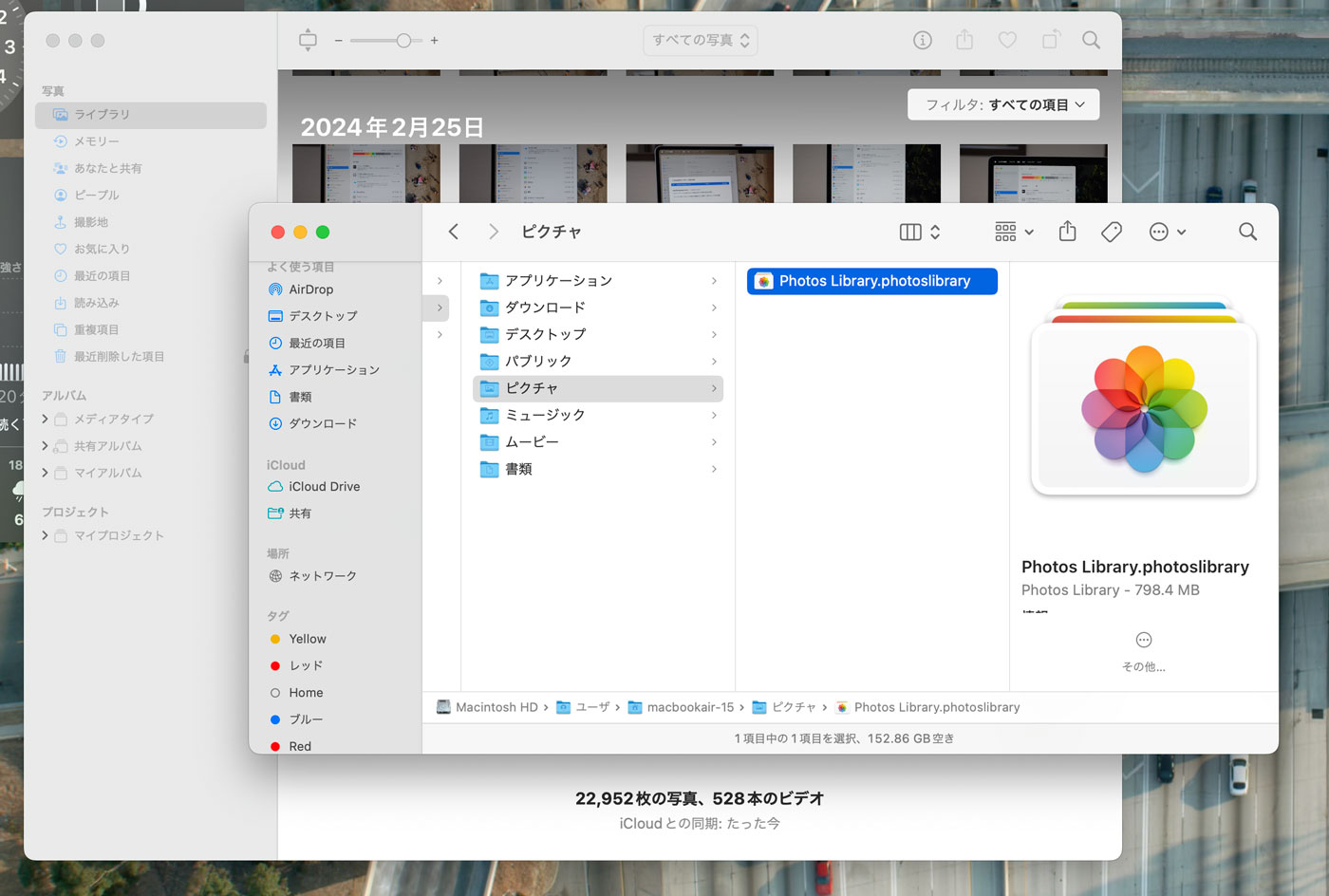This screenshot has height=896, width=1329.
Task: Click the zoom-in plus in Photos
Action: (434, 40)
